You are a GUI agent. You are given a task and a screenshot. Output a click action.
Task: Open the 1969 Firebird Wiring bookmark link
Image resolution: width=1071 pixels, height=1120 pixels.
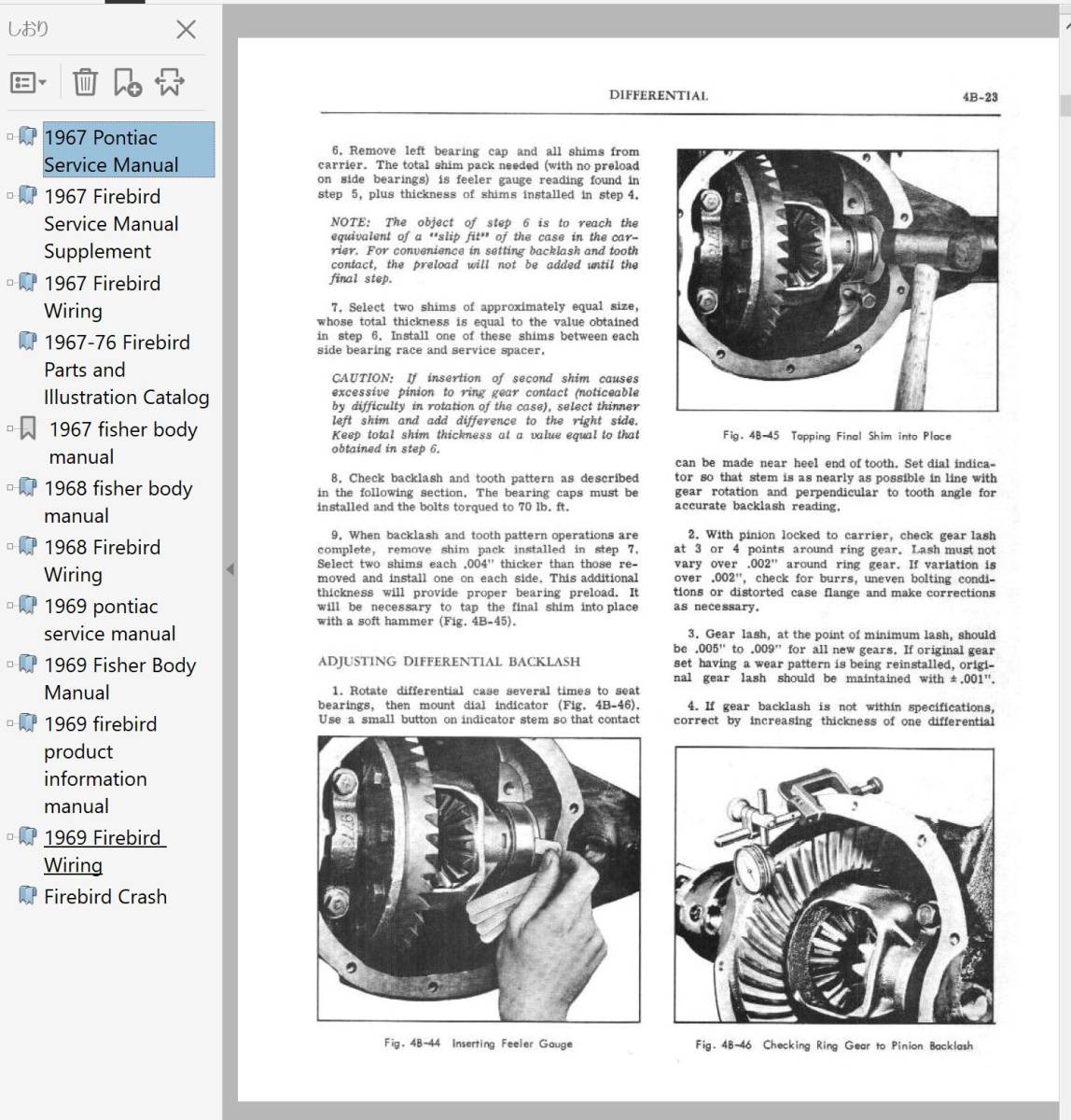(x=104, y=851)
